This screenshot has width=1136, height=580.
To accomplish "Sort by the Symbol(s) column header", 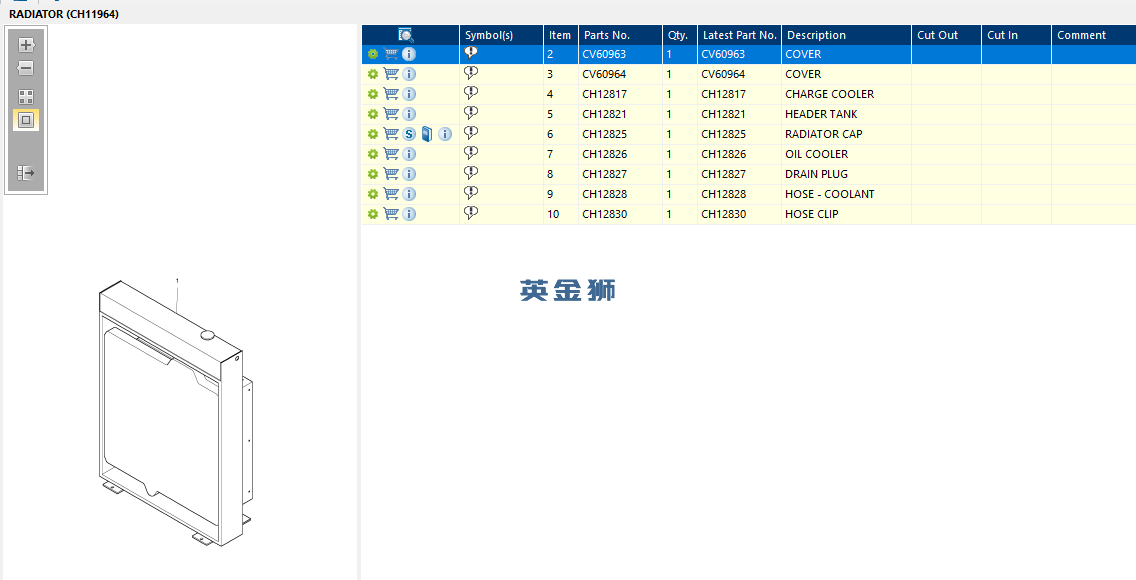I will (501, 35).
